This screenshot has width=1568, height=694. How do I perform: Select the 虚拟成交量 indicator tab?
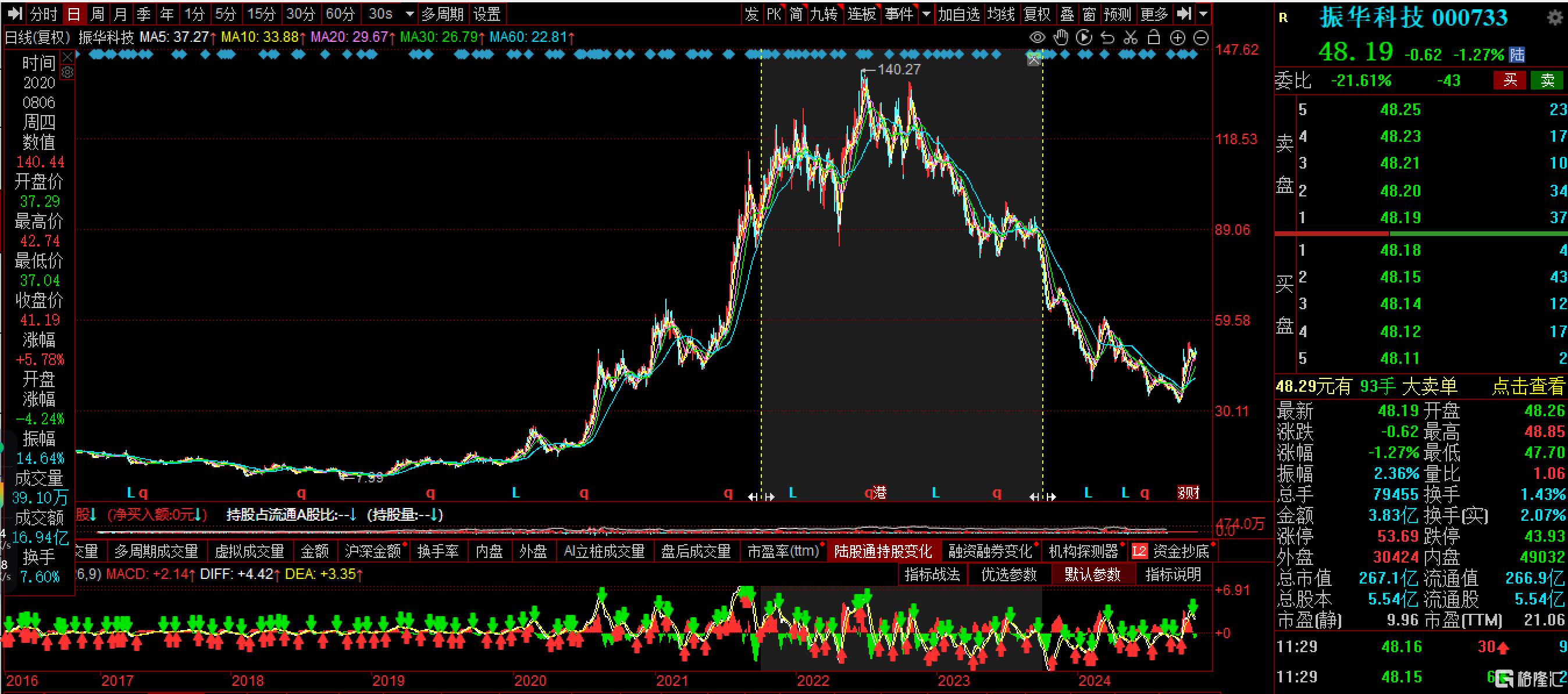250,551
